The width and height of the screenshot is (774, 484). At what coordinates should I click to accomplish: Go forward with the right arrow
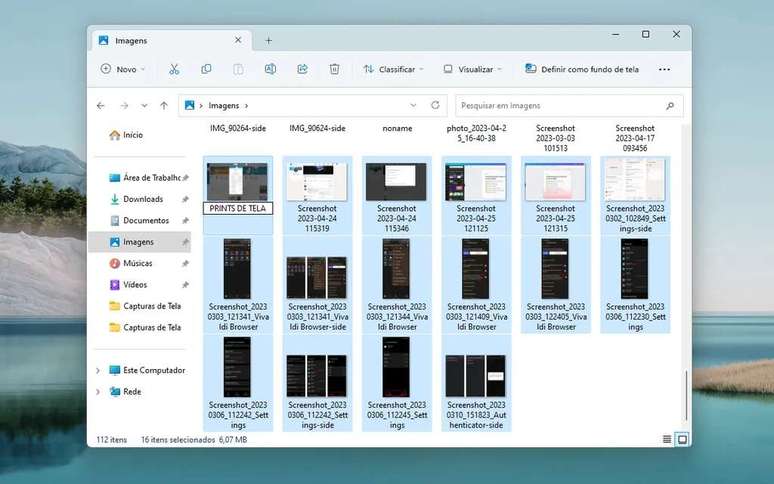(x=124, y=106)
